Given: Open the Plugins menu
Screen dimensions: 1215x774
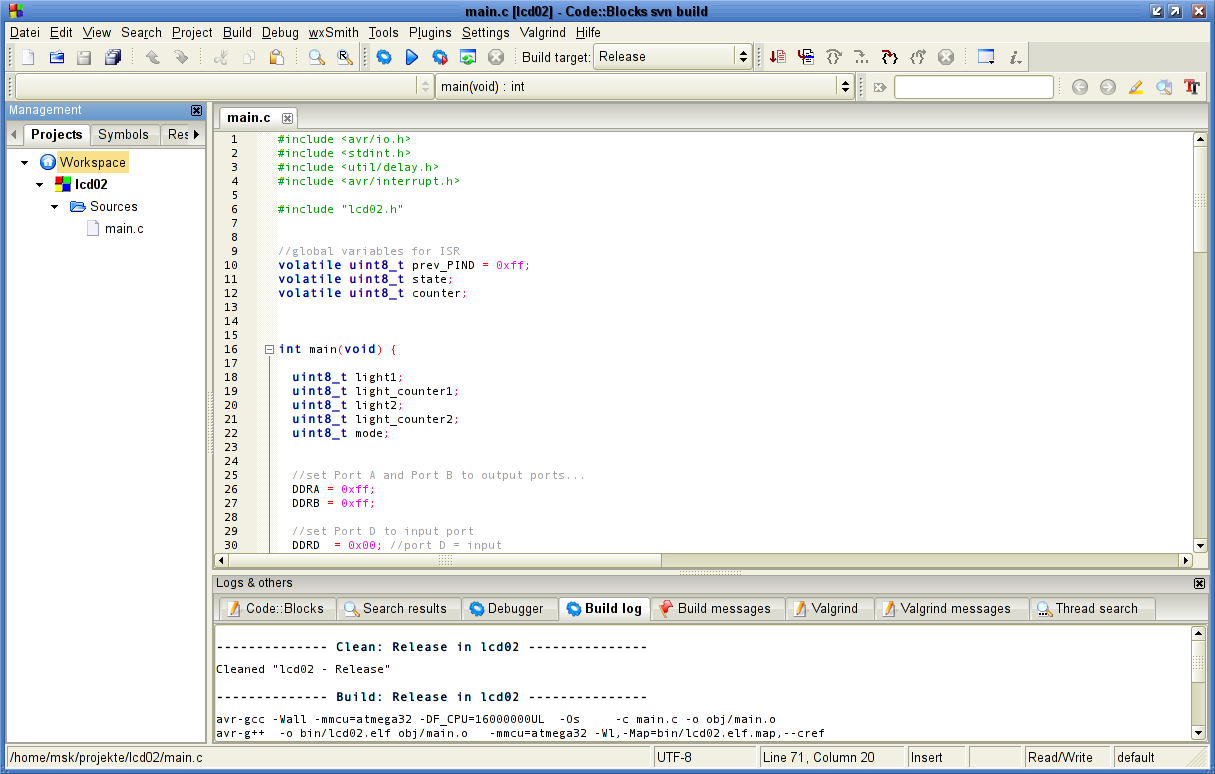Looking at the screenshot, I should pyautogui.click(x=430, y=32).
